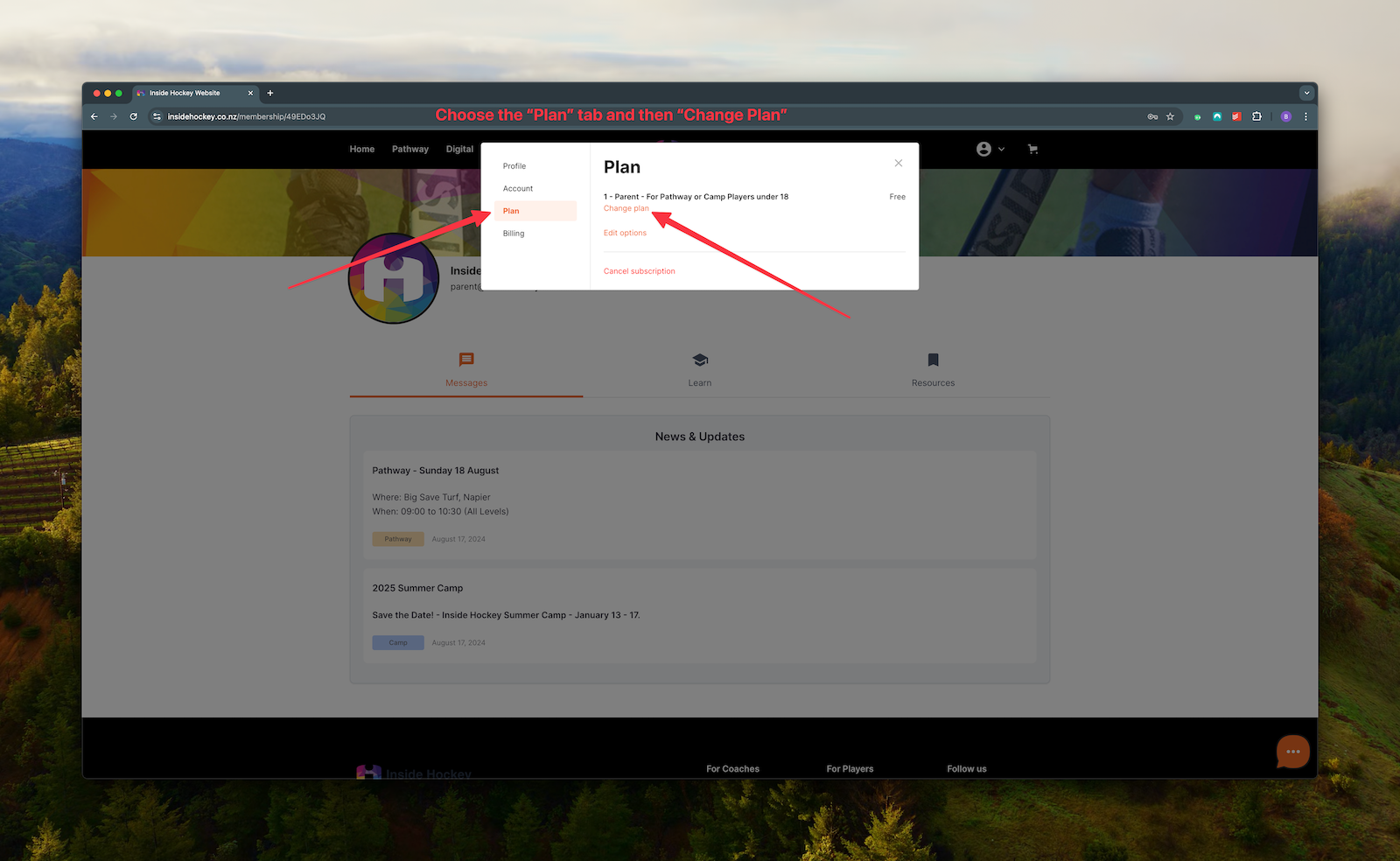Open the Digital navigation item
The image size is (1400, 861).
pos(459,149)
